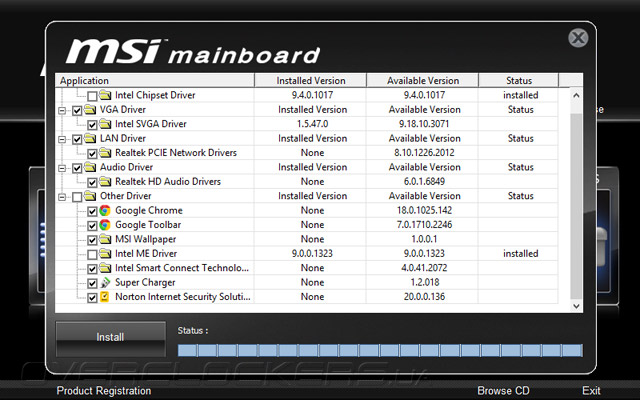Collapse the VGA Driver tree node
This screenshot has height=400, width=640.
tap(62, 110)
